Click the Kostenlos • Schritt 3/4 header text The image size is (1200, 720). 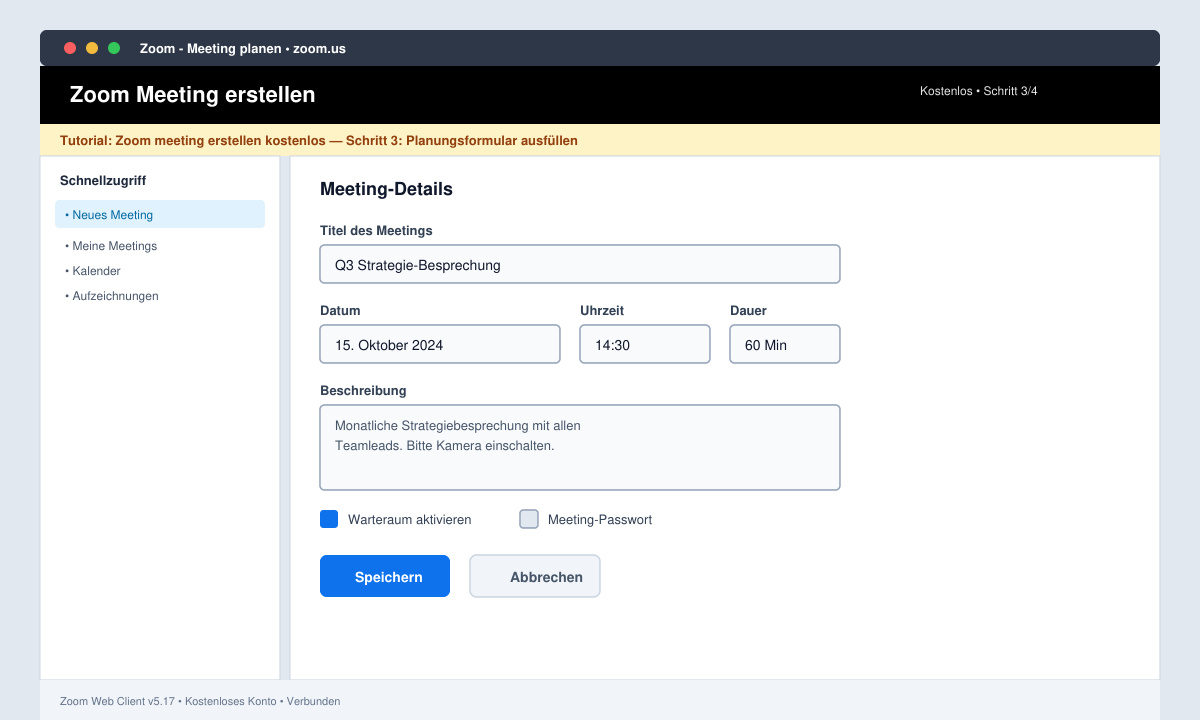979,91
